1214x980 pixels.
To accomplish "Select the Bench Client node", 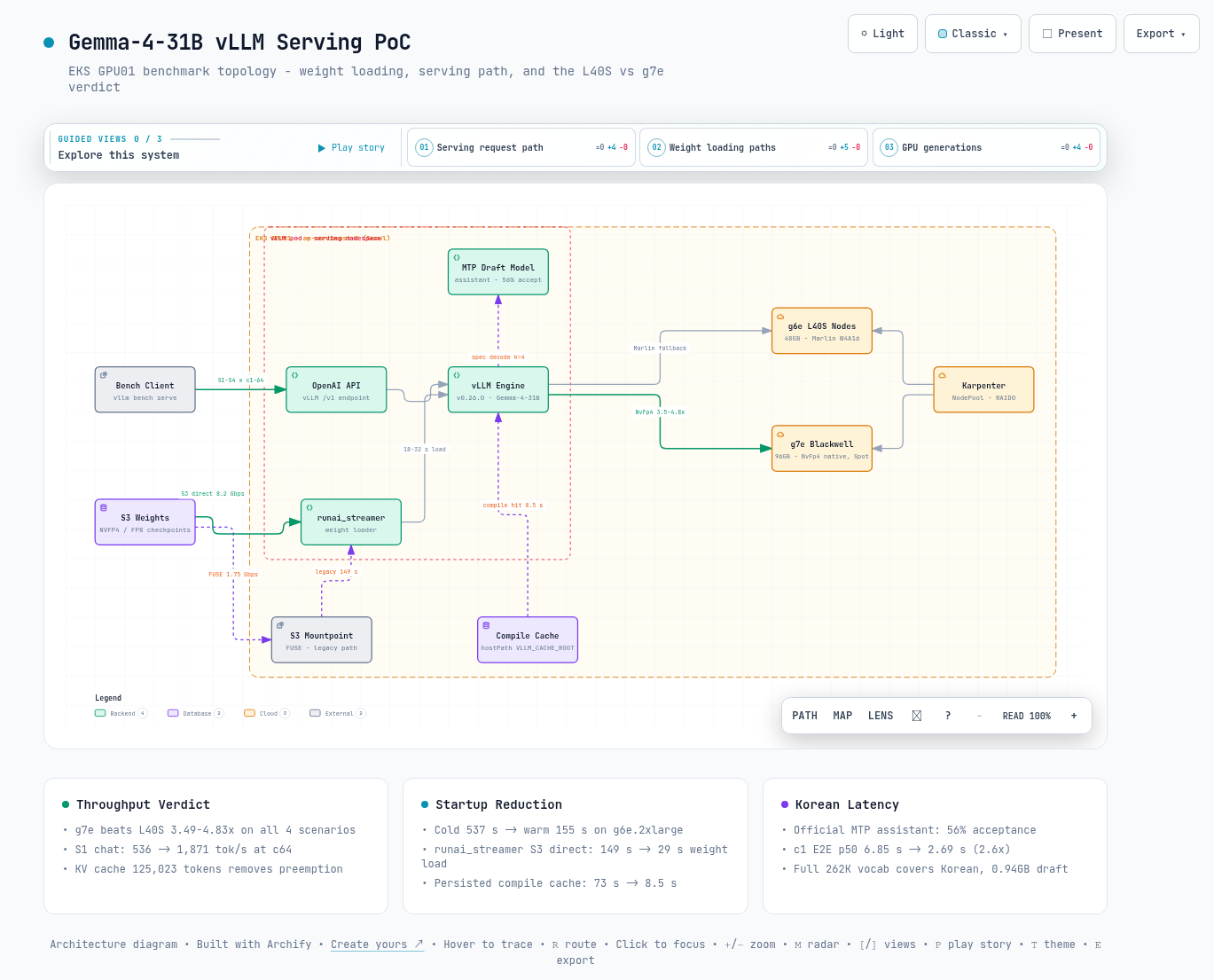I will point(145,389).
